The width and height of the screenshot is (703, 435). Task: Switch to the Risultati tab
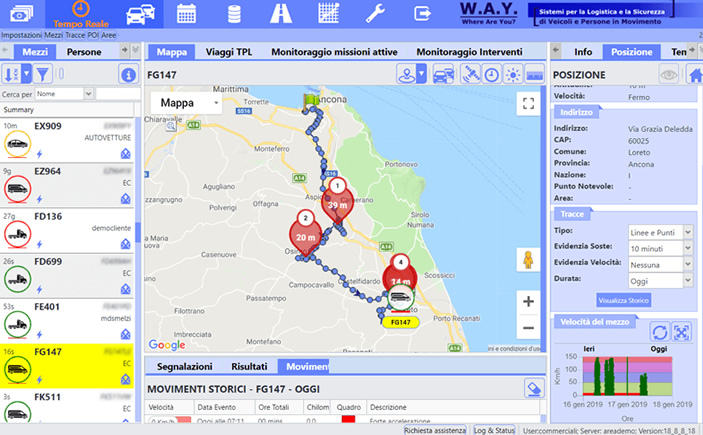point(249,366)
